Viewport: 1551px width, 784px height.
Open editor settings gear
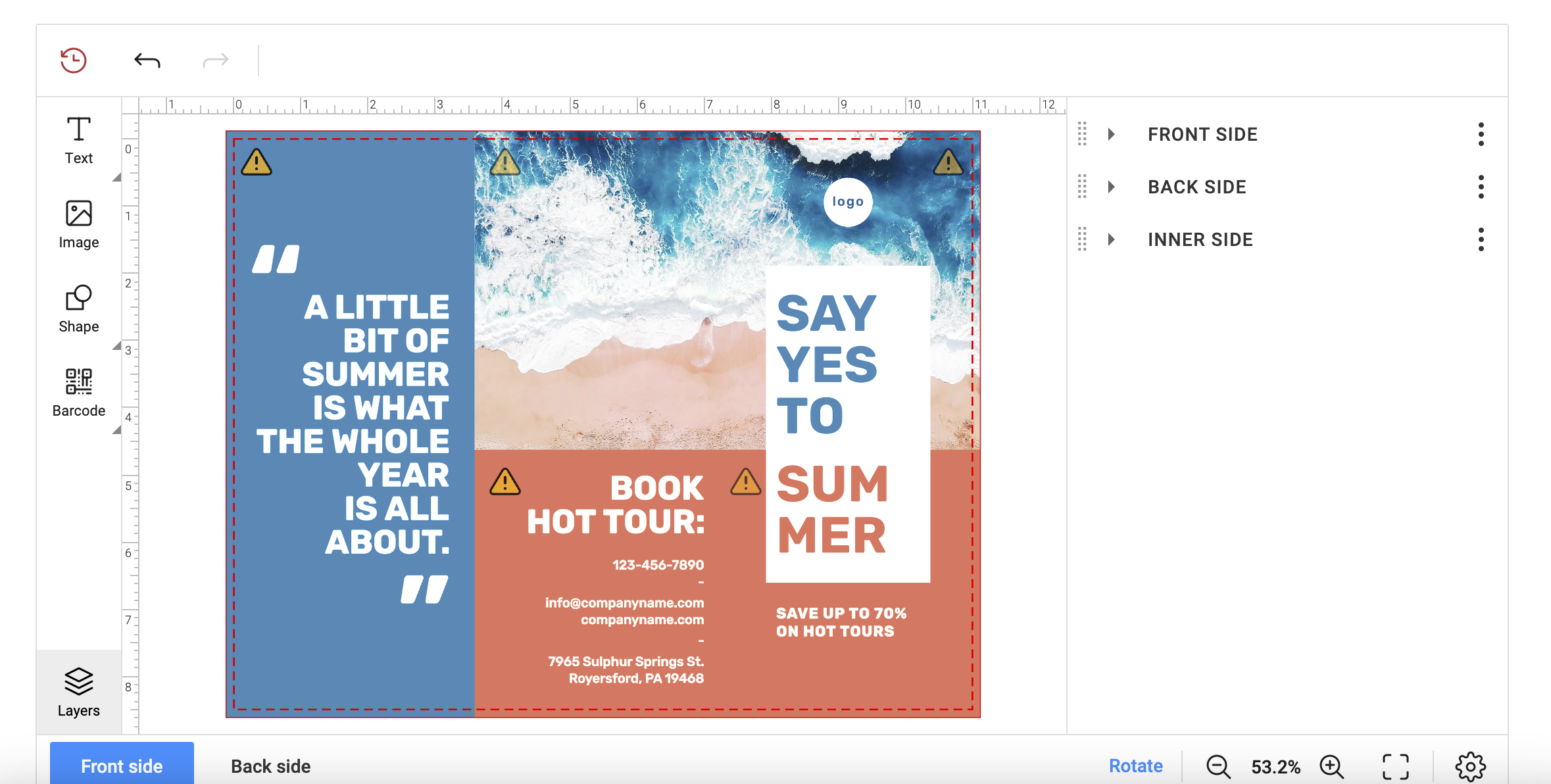pos(1470,766)
